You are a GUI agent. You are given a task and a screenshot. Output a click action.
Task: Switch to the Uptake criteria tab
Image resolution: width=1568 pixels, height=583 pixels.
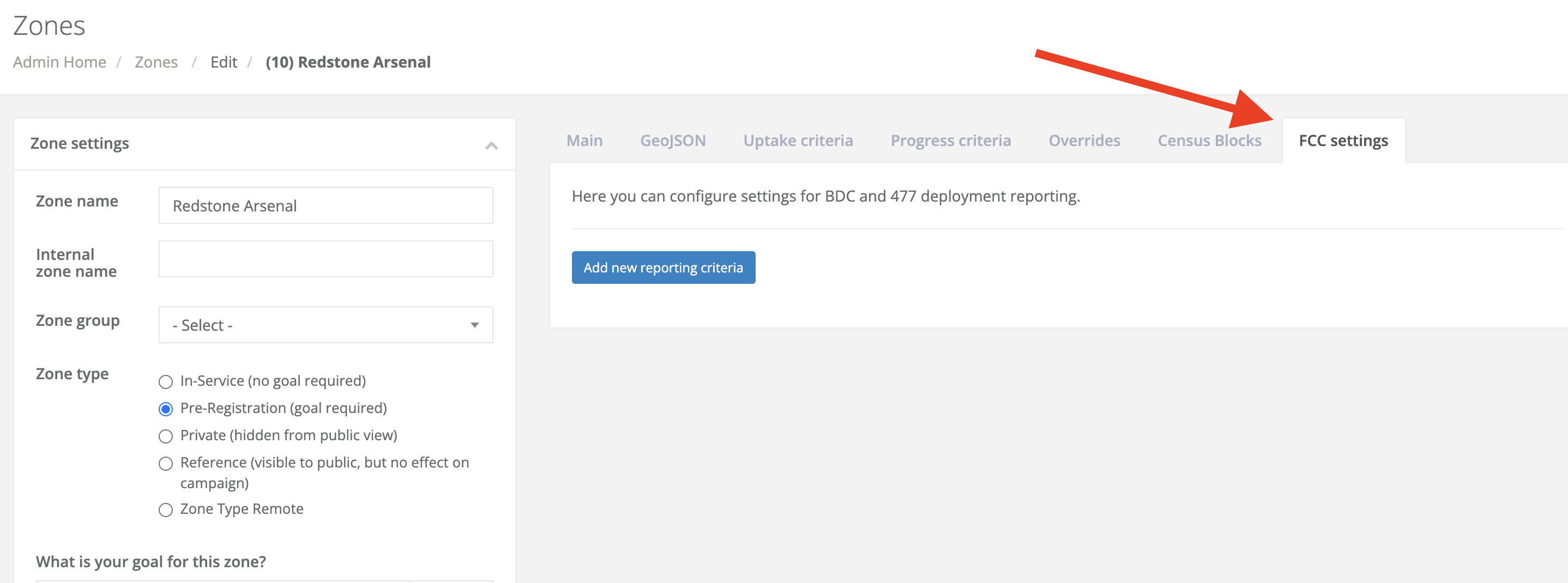pos(798,140)
